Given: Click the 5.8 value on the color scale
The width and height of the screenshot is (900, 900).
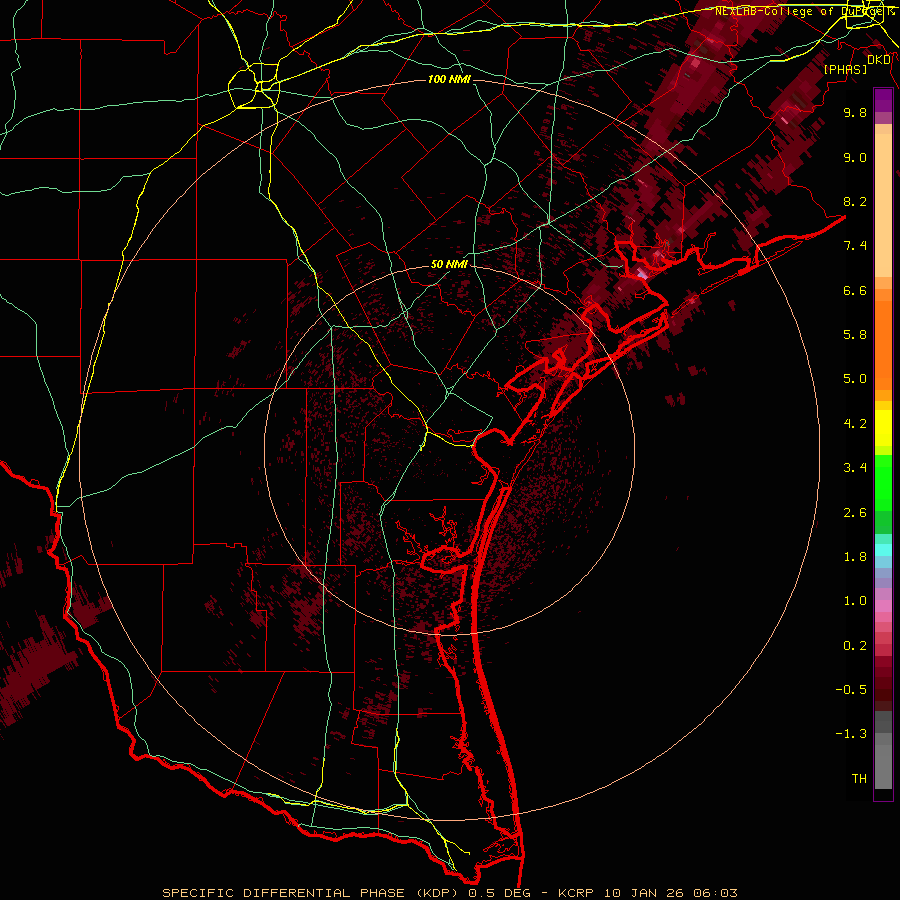Looking at the screenshot, I should 855,335.
